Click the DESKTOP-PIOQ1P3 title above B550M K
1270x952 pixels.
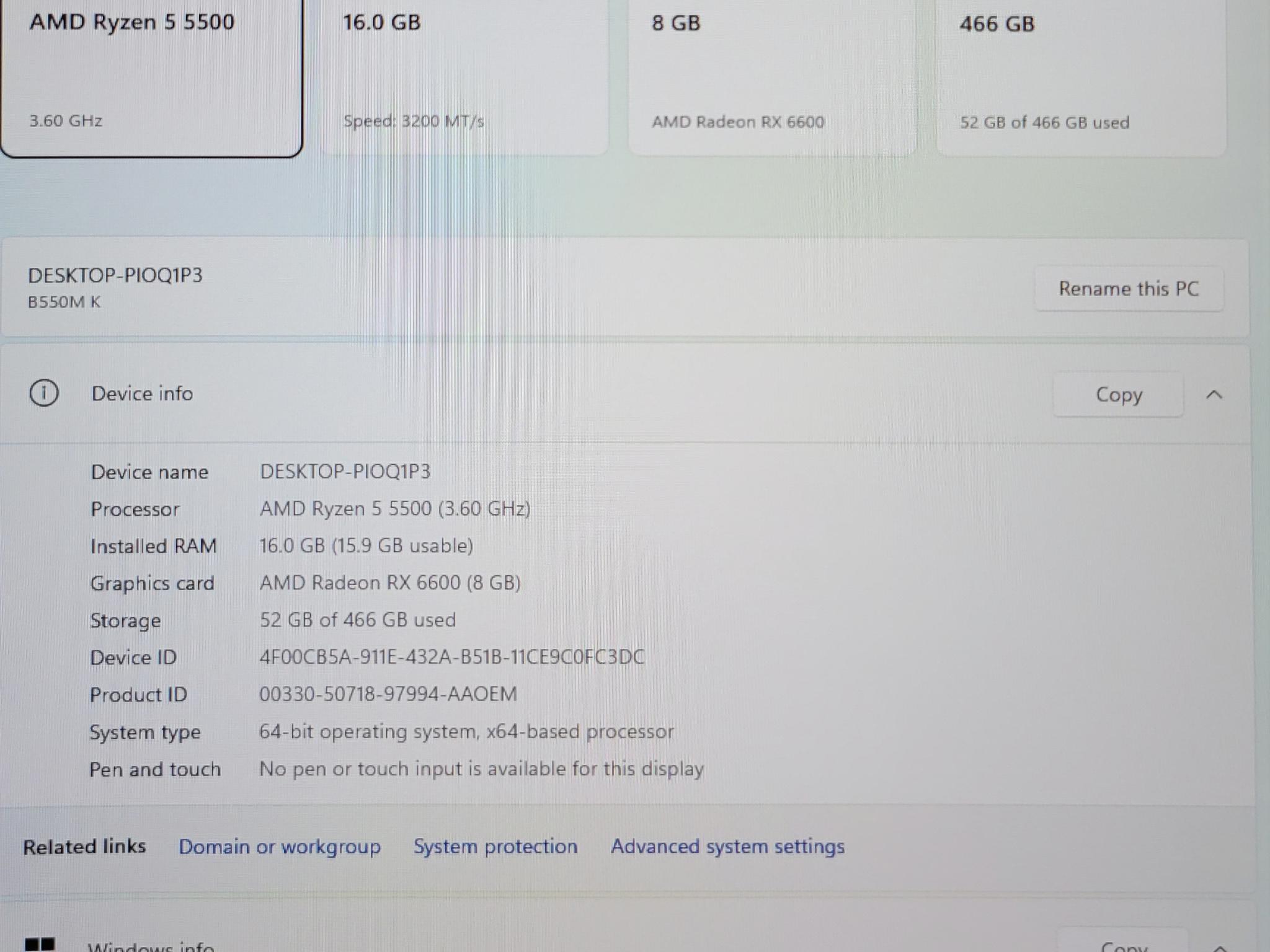coord(115,275)
